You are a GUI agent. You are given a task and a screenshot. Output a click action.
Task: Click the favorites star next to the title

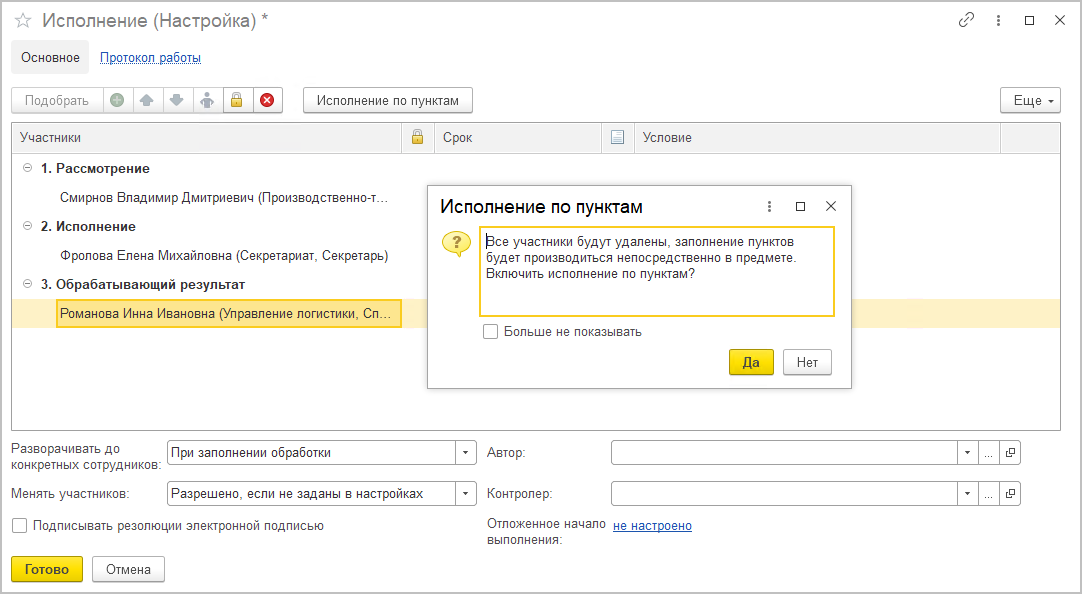(x=23, y=21)
